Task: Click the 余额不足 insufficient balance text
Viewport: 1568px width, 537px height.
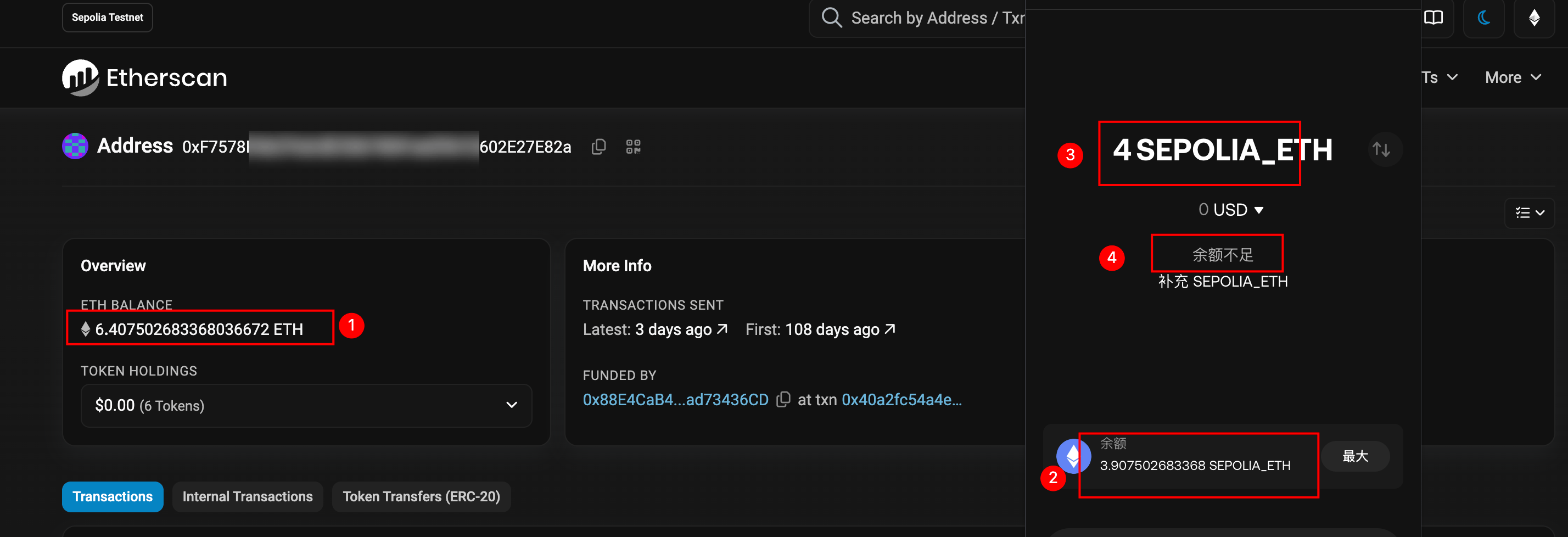Action: pos(1222,254)
